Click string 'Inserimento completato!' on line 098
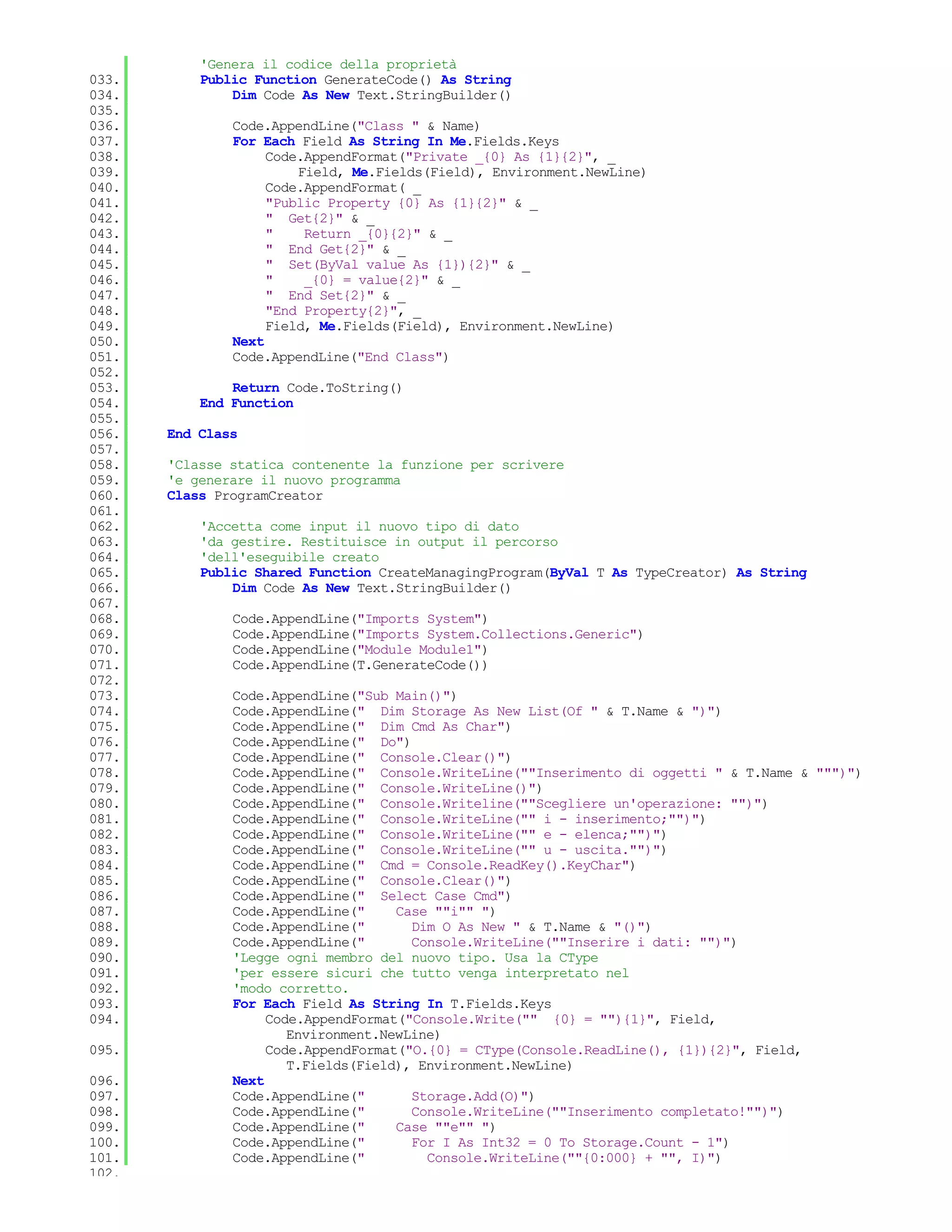 pyautogui.click(x=656, y=1112)
